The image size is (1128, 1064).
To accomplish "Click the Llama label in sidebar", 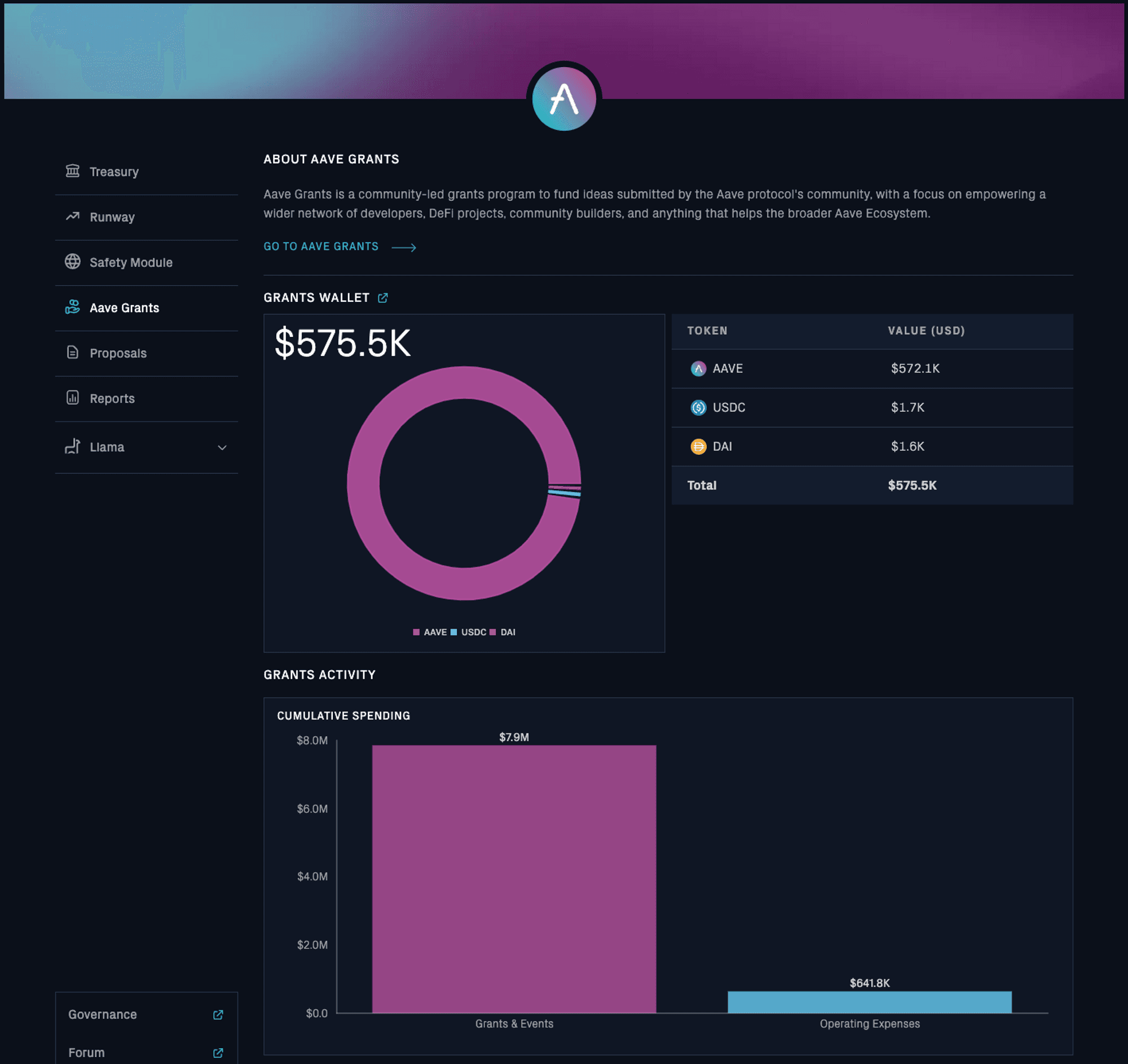I will click(x=107, y=447).
